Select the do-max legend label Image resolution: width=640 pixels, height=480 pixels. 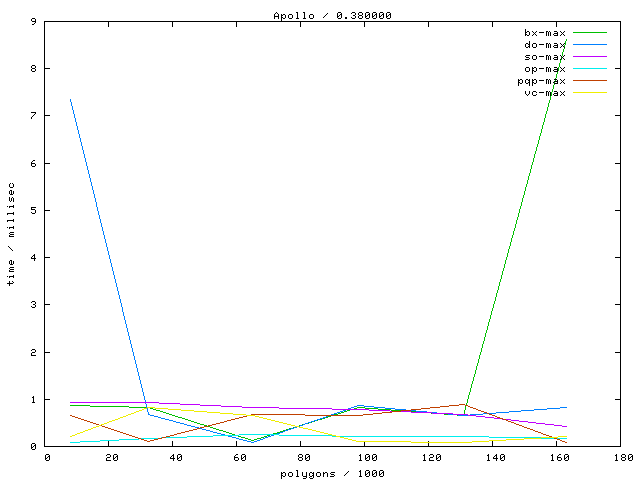pyautogui.click(x=544, y=45)
